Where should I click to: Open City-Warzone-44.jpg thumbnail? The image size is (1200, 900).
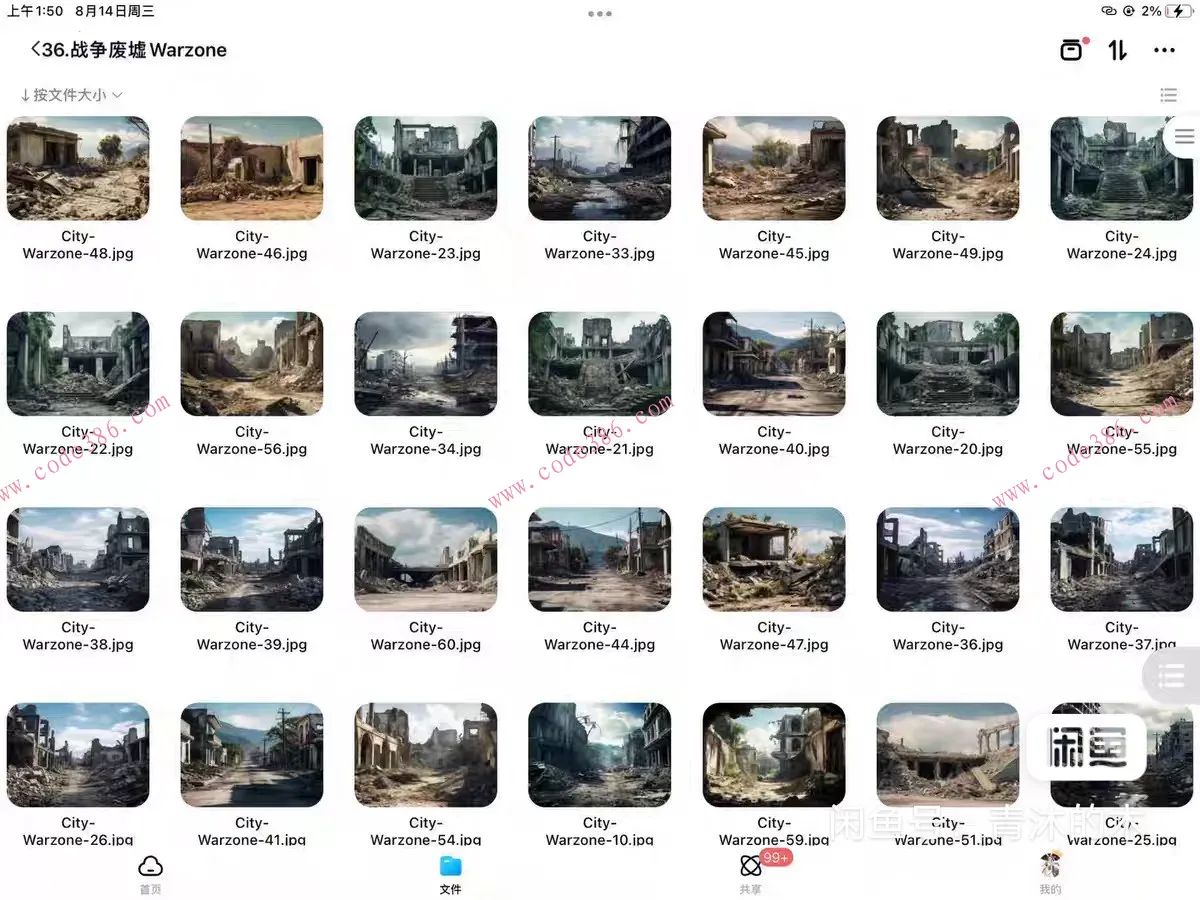coord(600,559)
